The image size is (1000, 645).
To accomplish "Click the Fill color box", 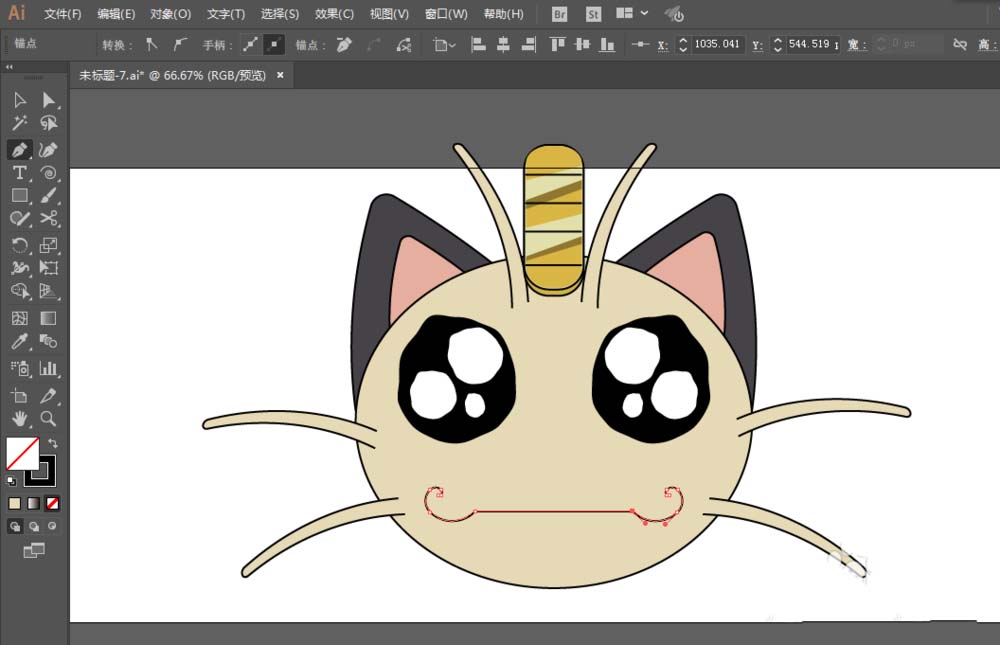I will click(22, 453).
